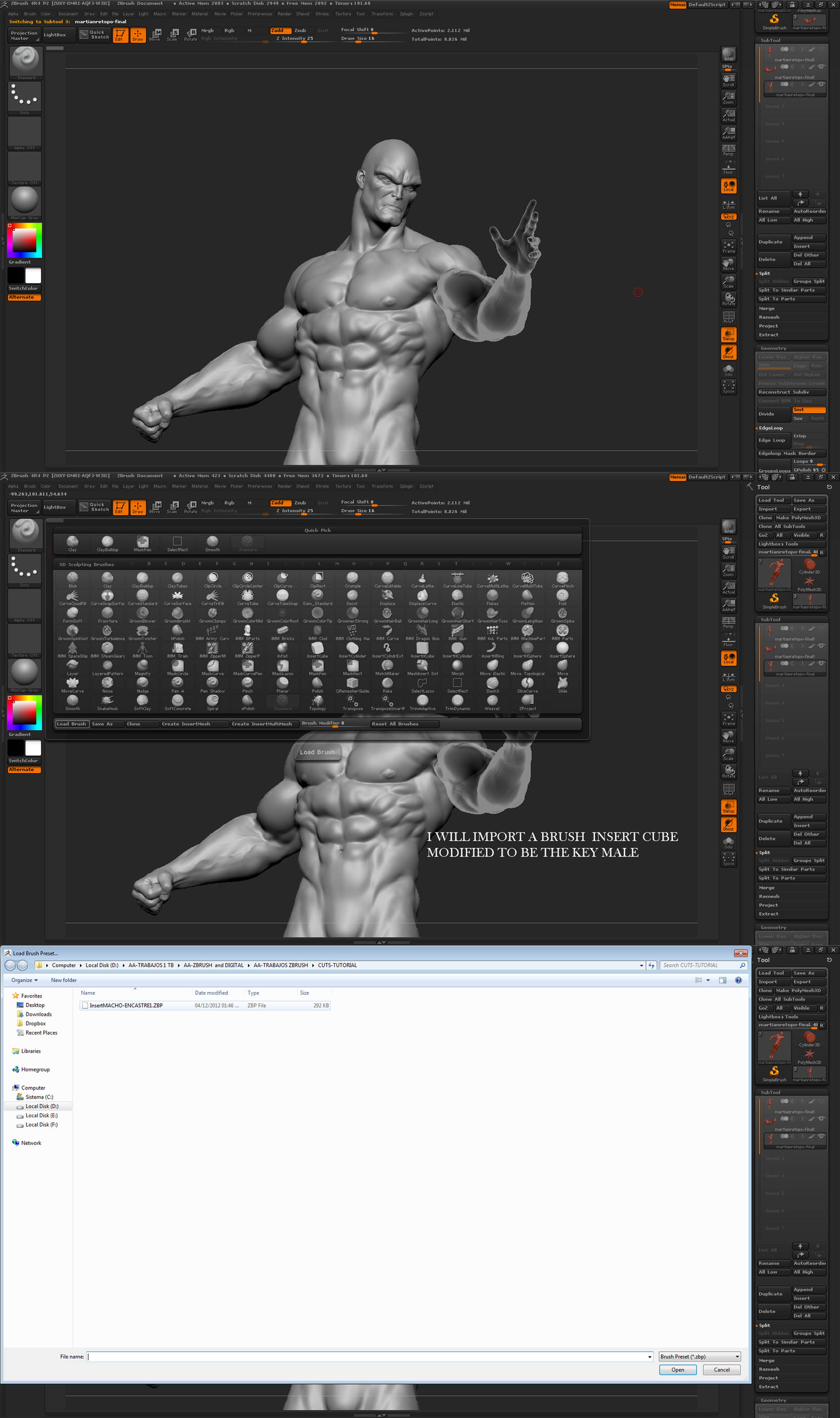This screenshot has width=840, height=1418.
Task: Pick the ClayTubes sculpting brush
Action: point(177,580)
